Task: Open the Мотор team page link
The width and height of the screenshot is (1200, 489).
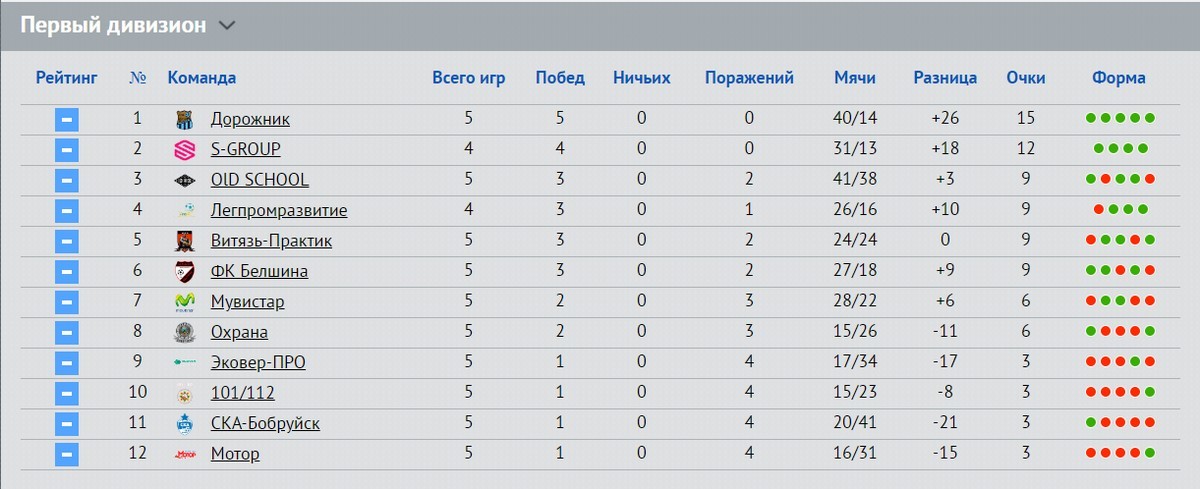Action: coord(235,454)
